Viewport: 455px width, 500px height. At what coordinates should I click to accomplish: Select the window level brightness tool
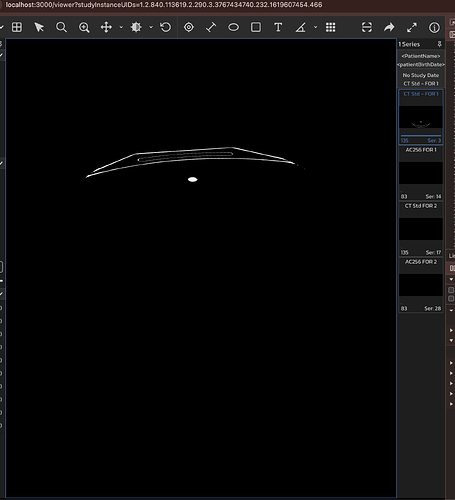136,27
